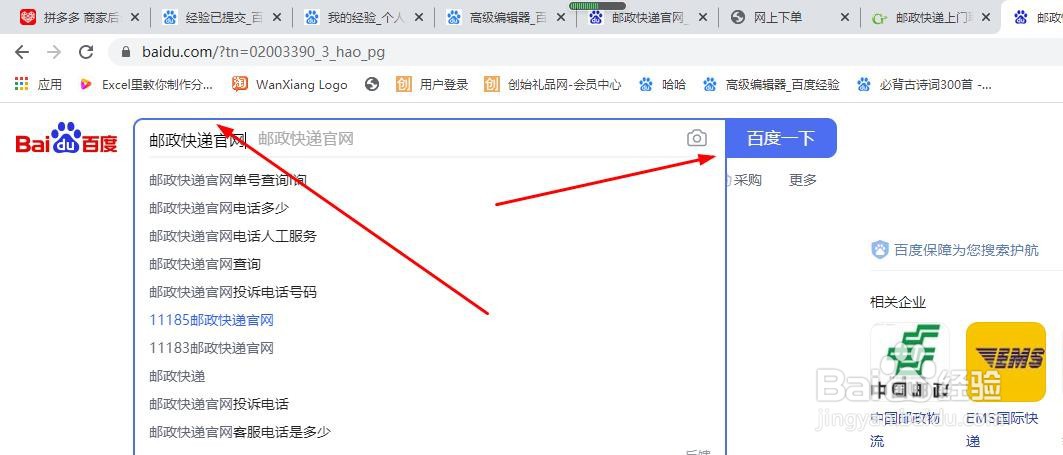Image resolution: width=1063 pixels, height=455 pixels.
Task: Open the EMS logo thumbnail
Action: pyautogui.click(x=1006, y=362)
